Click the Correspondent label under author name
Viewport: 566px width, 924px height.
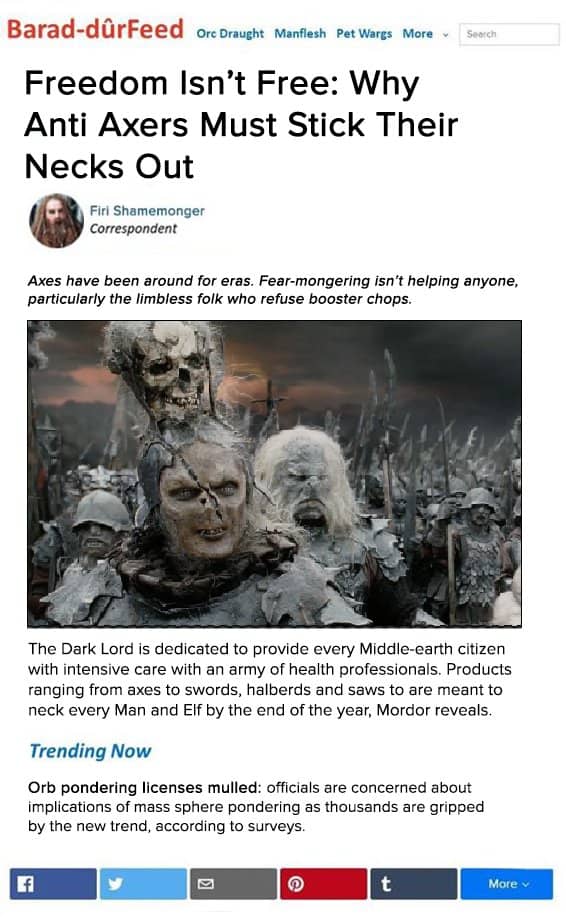133,229
